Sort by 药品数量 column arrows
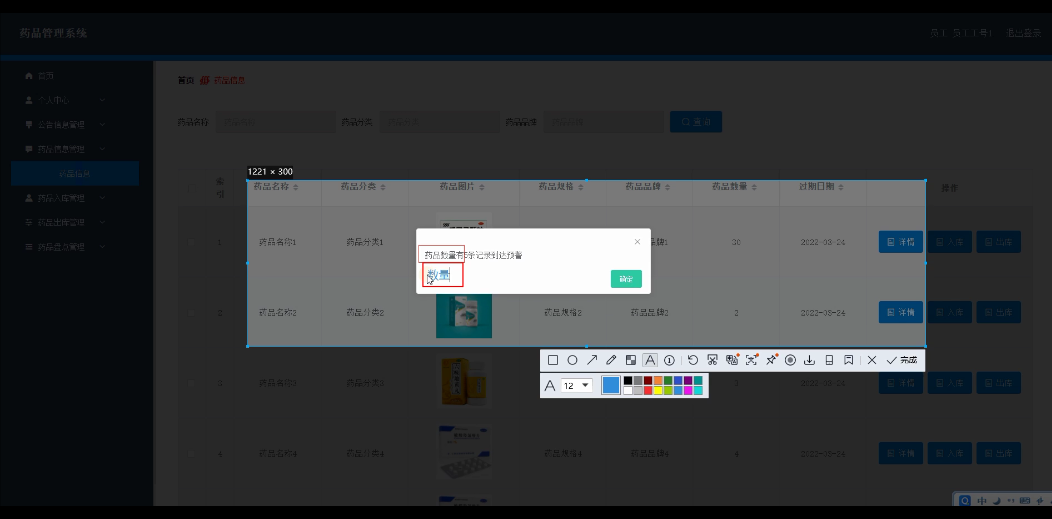Viewport: 1052px width, 519px height. 754,187
